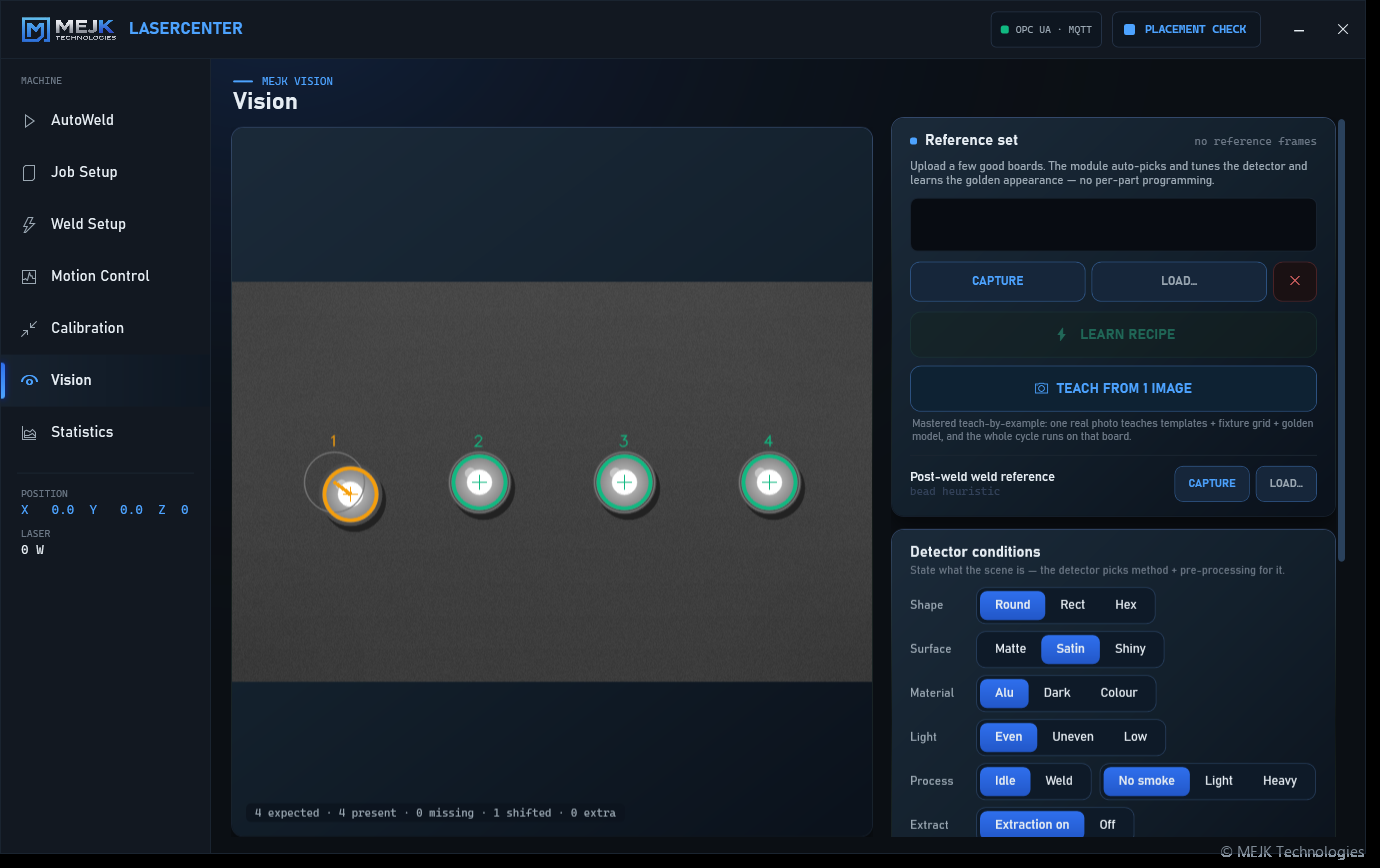Click the Job Setup document icon
Image resolution: width=1380 pixels, height=868 pixels.
point(29,172)
